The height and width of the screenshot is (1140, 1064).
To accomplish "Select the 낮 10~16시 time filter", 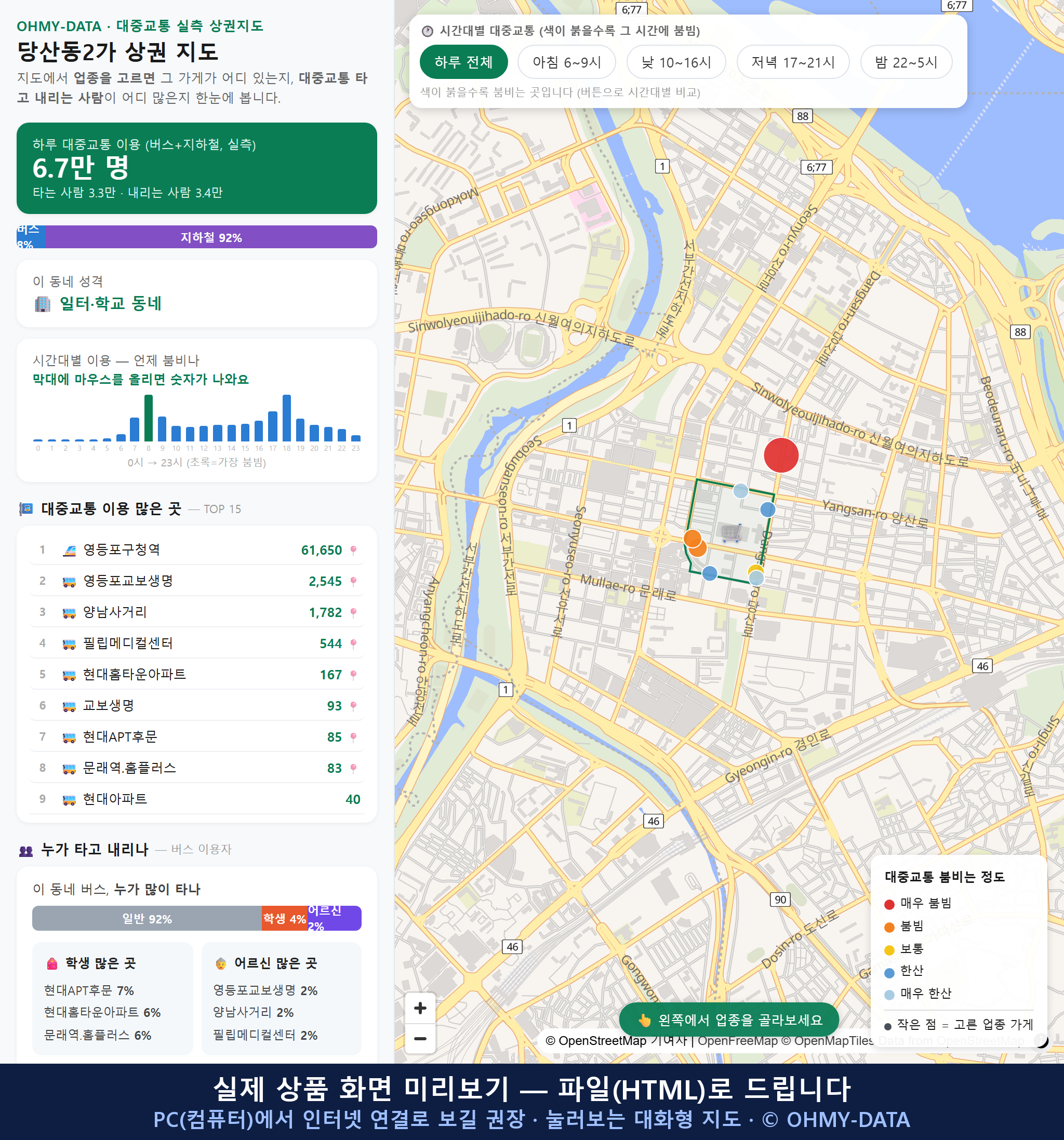I will (x=676, y=62).
